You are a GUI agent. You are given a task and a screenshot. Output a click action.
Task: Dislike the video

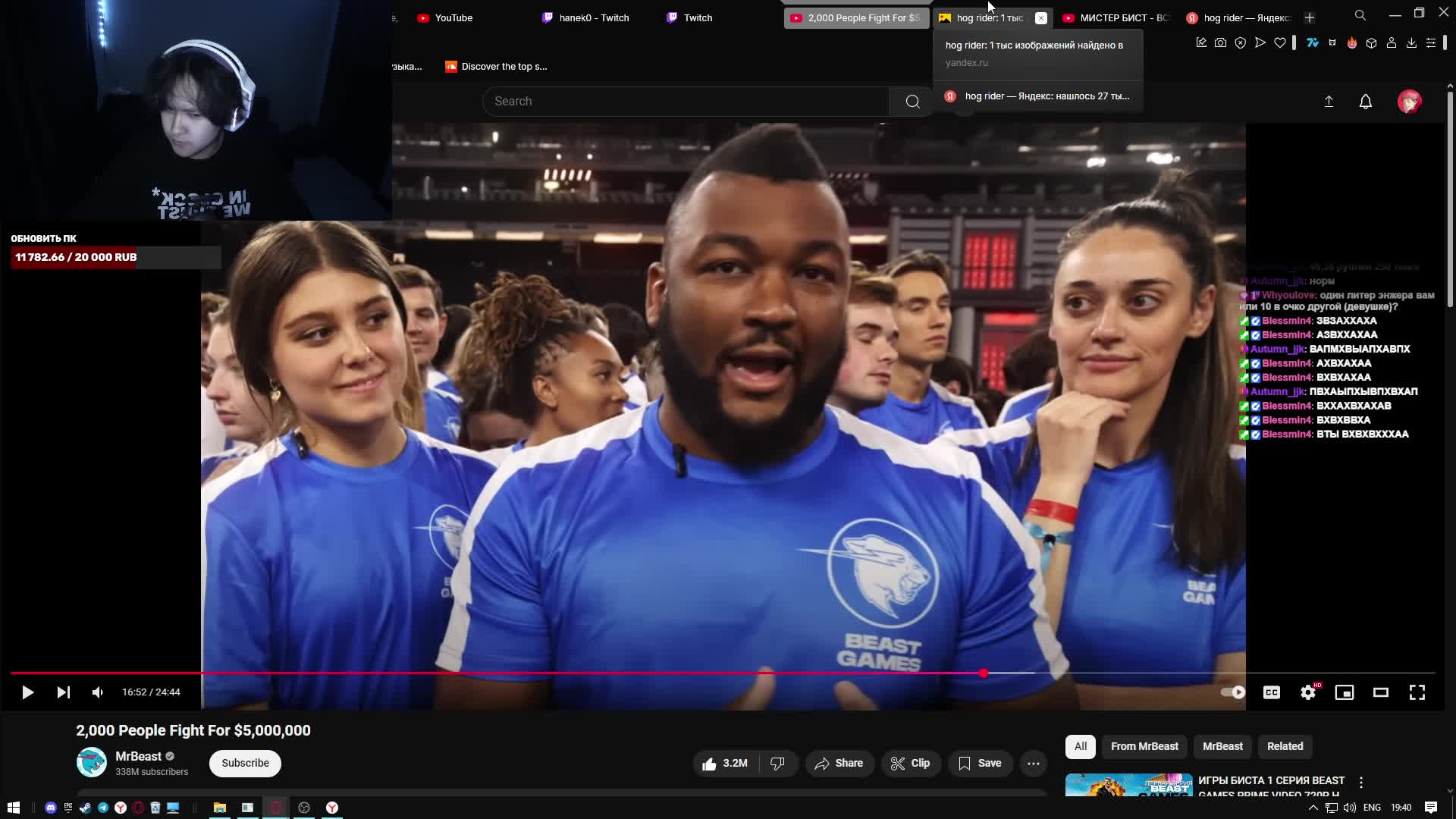point(777,764)
